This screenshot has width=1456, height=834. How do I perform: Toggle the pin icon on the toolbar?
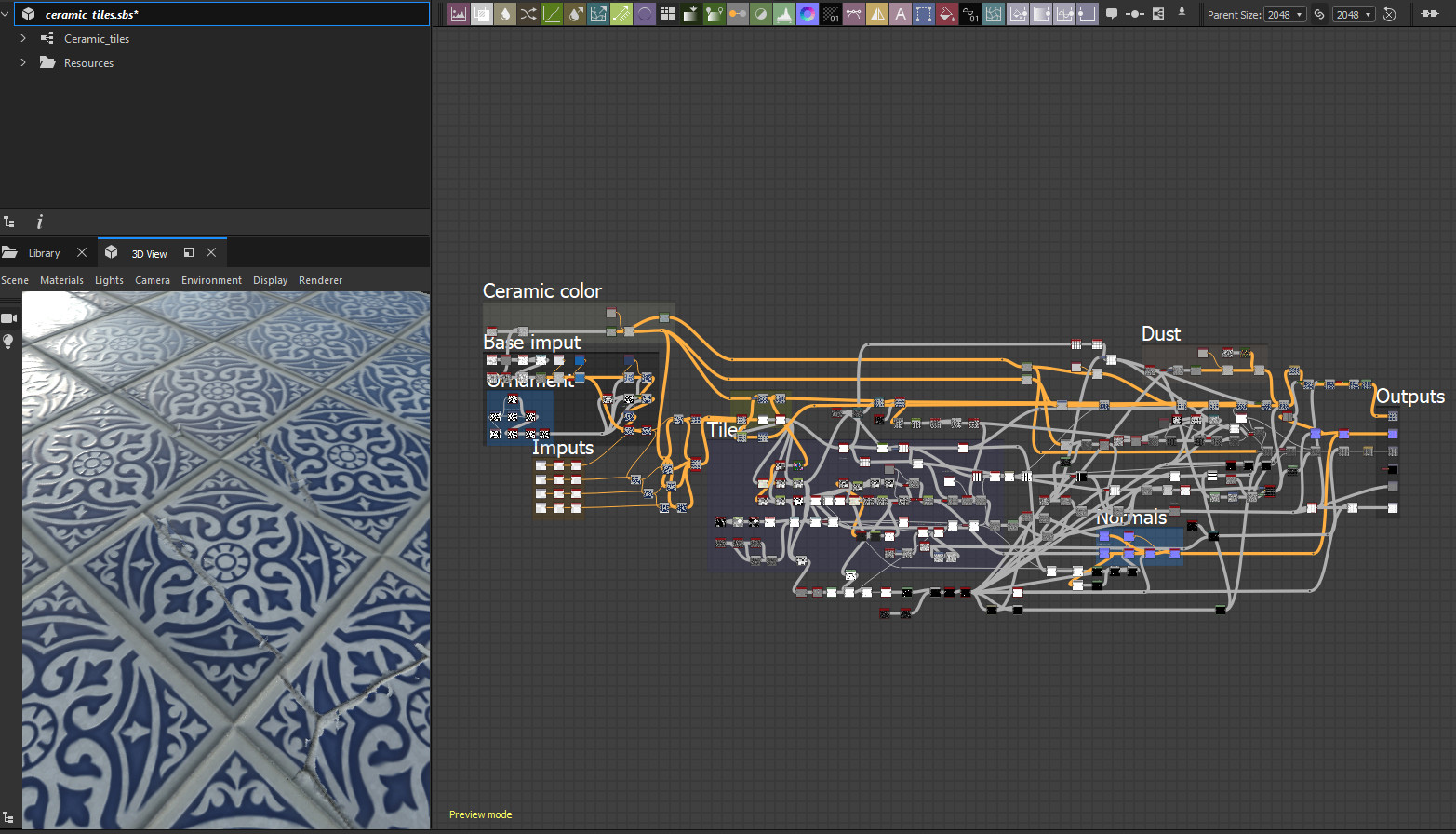(x=1182, y=14)
